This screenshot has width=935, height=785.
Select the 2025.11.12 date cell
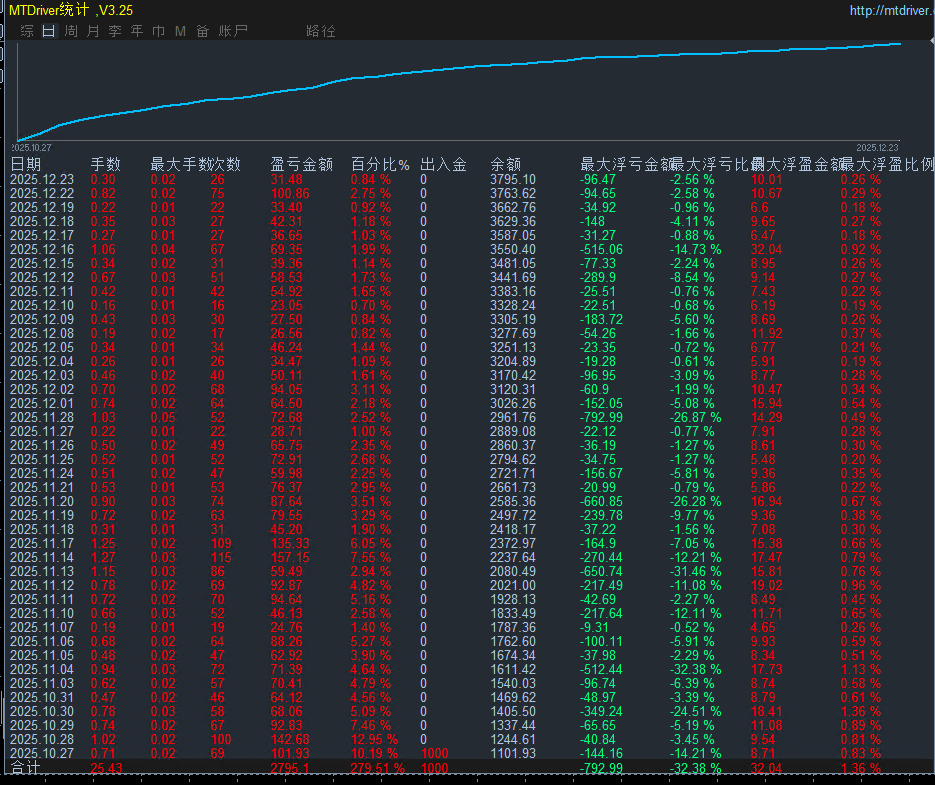[42, 586]
